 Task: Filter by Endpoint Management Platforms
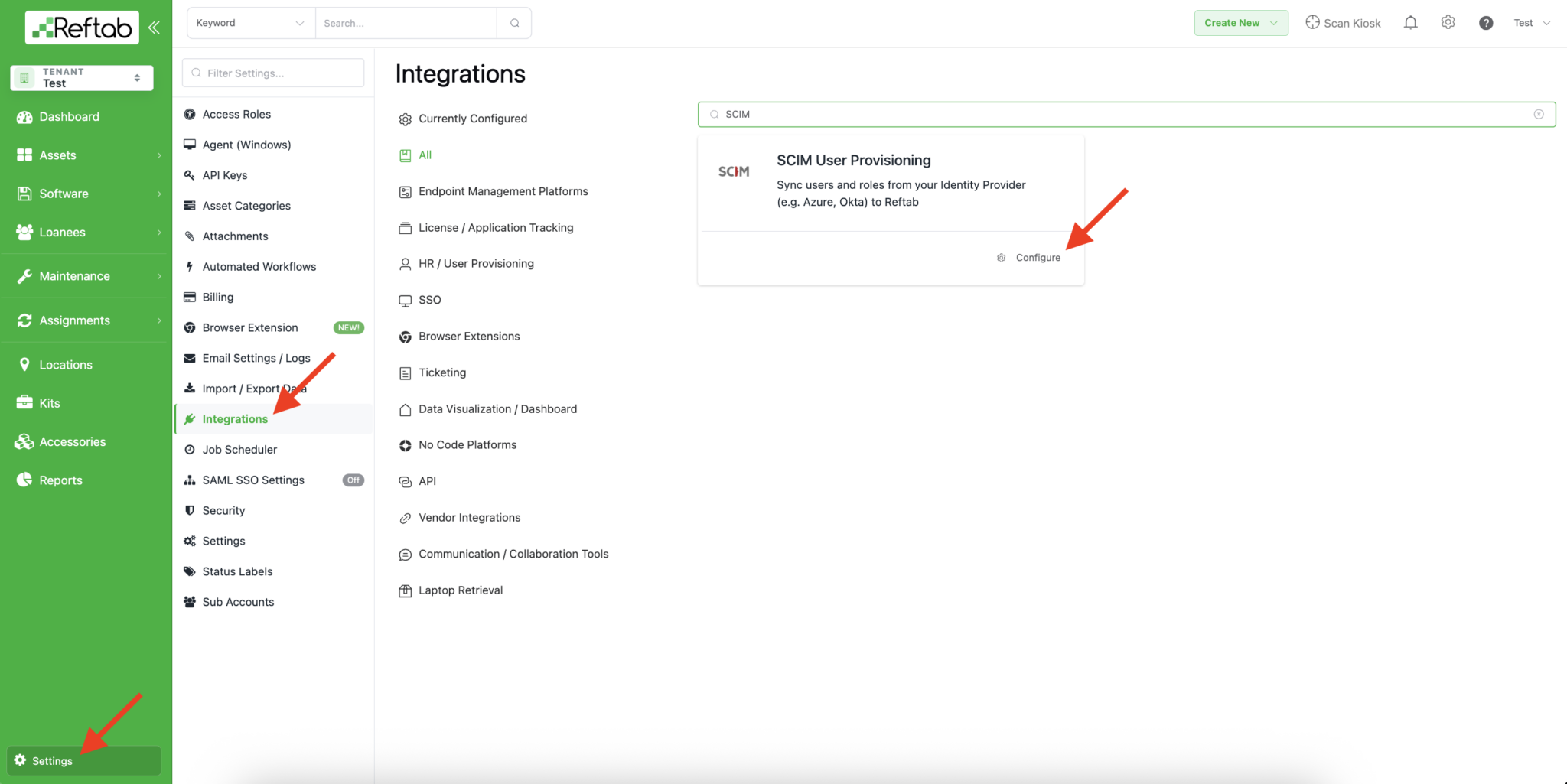pyautogui.click(x=494, y=191)
